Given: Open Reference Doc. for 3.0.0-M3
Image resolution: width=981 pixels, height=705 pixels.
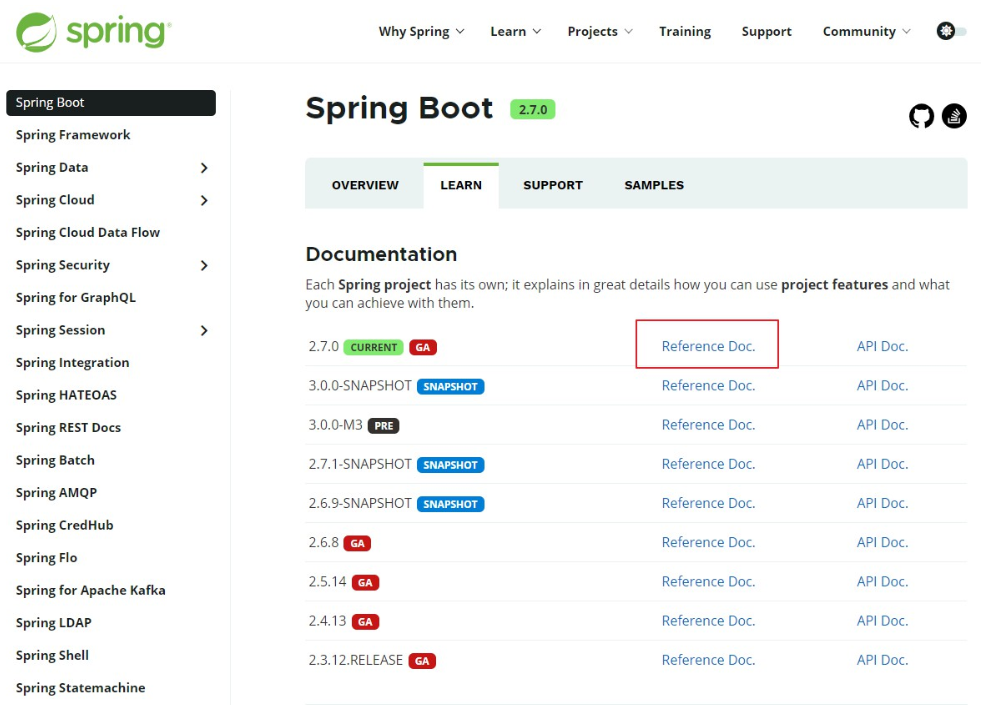Looking at the screenshot, I should point(708,425).
